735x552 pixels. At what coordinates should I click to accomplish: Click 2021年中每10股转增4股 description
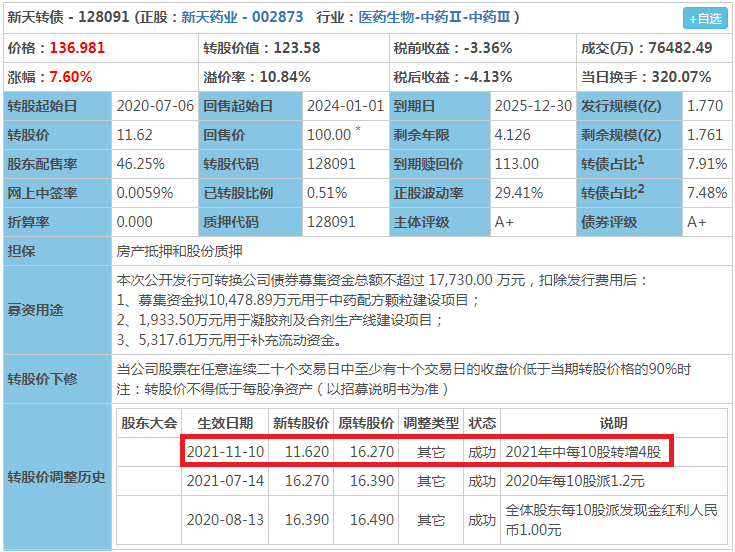tap(583, 452)
